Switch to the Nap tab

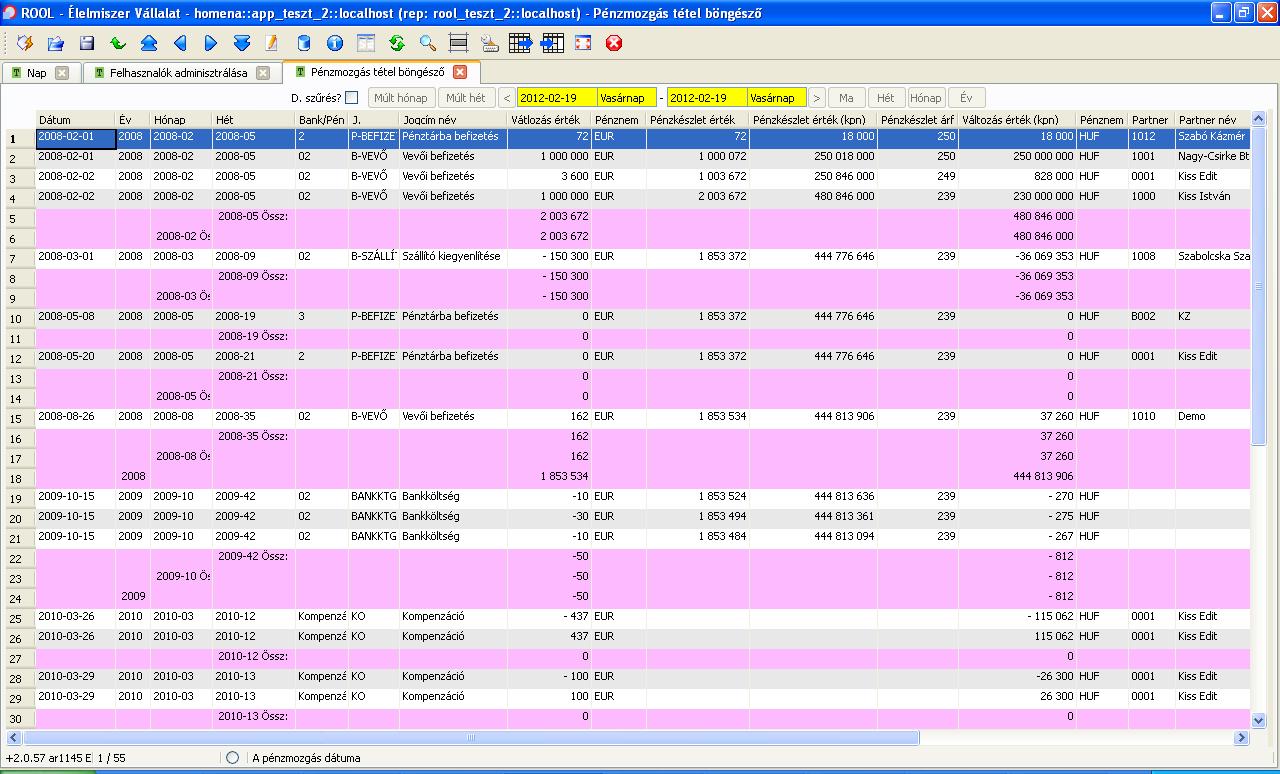(x=36, y=73)
